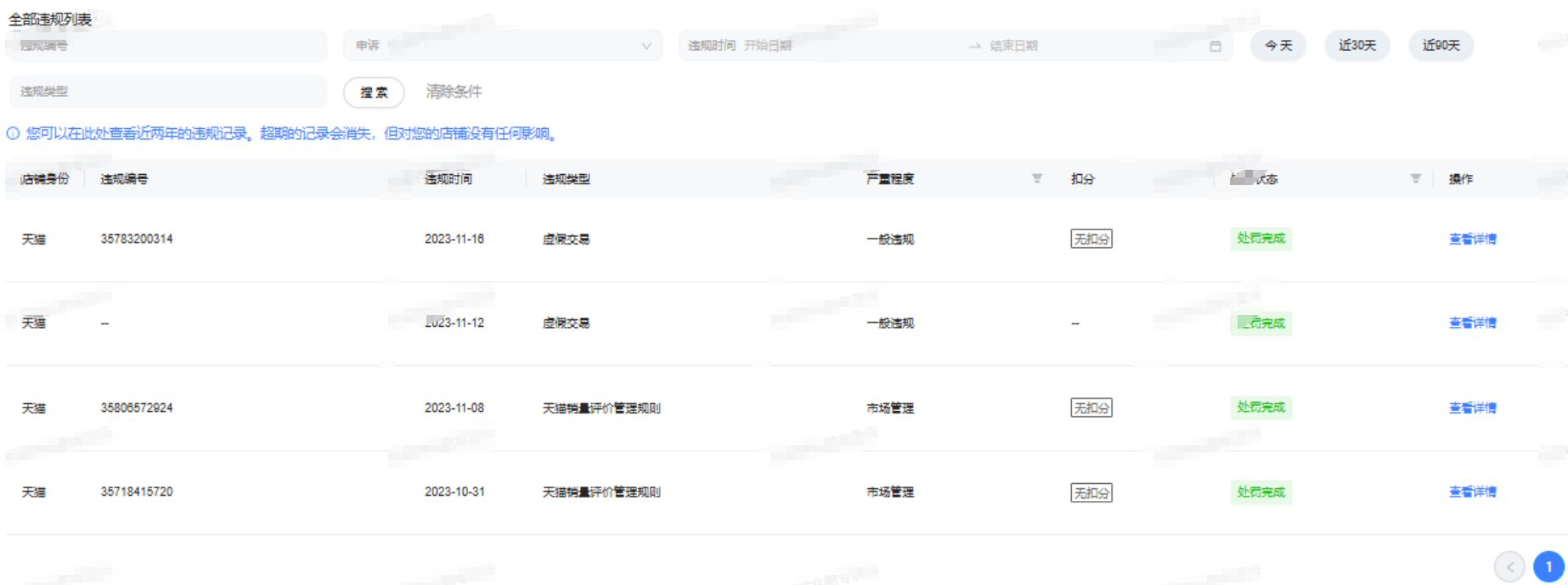Open 查看详情 for record 35806572924
The image size is (1568, 585).
(1472, 408)
